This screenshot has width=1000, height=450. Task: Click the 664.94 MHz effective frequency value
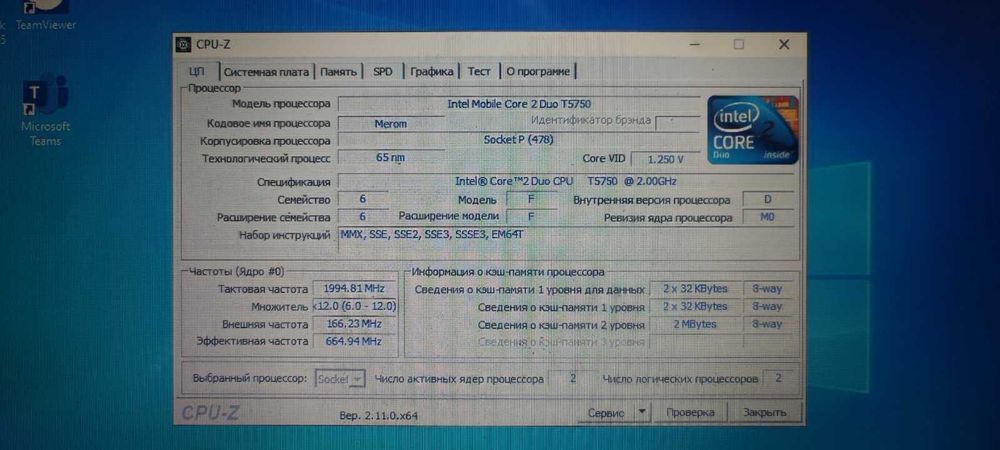[354, 342]
